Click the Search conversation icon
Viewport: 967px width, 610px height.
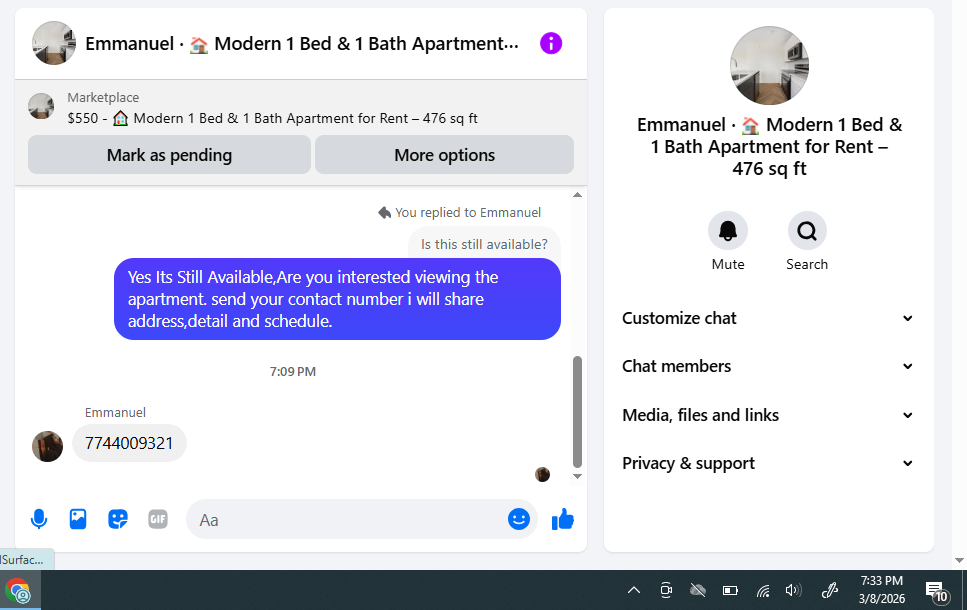tap(807, 231)
